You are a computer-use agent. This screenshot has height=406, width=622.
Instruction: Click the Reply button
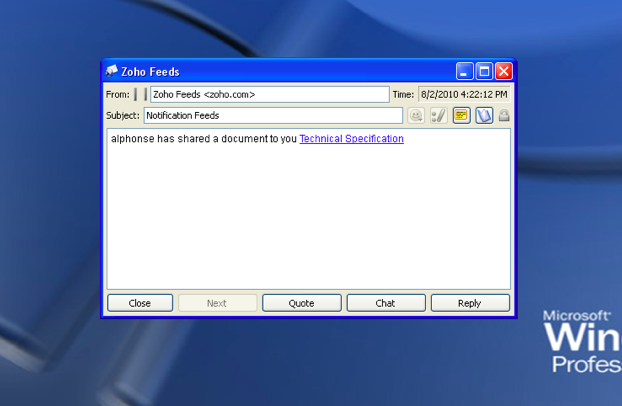[x=470, y=303]
